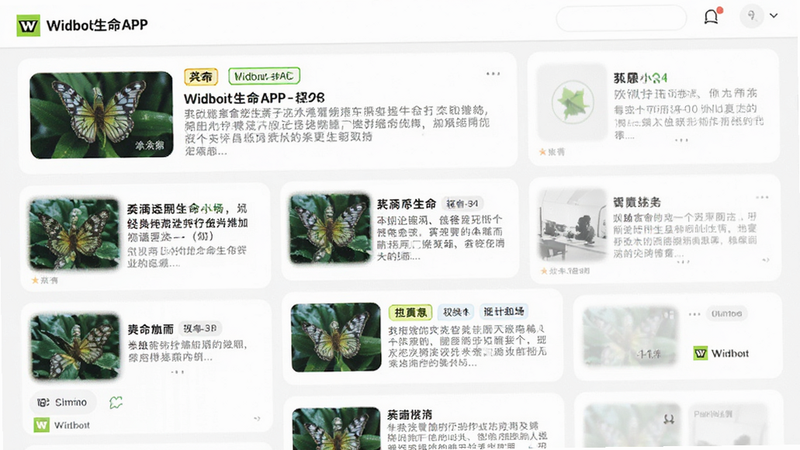
Task: Open the grayscale office photo thumbnail
Action: 572,225
